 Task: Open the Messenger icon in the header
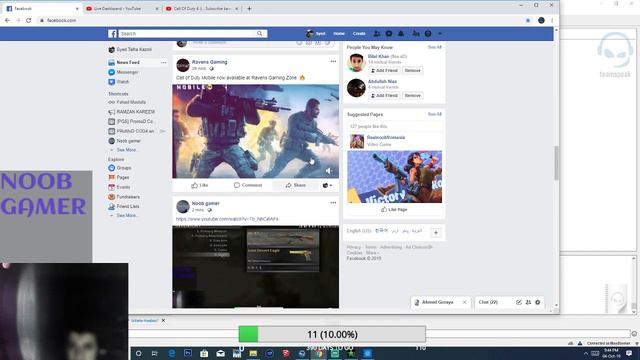389,33
